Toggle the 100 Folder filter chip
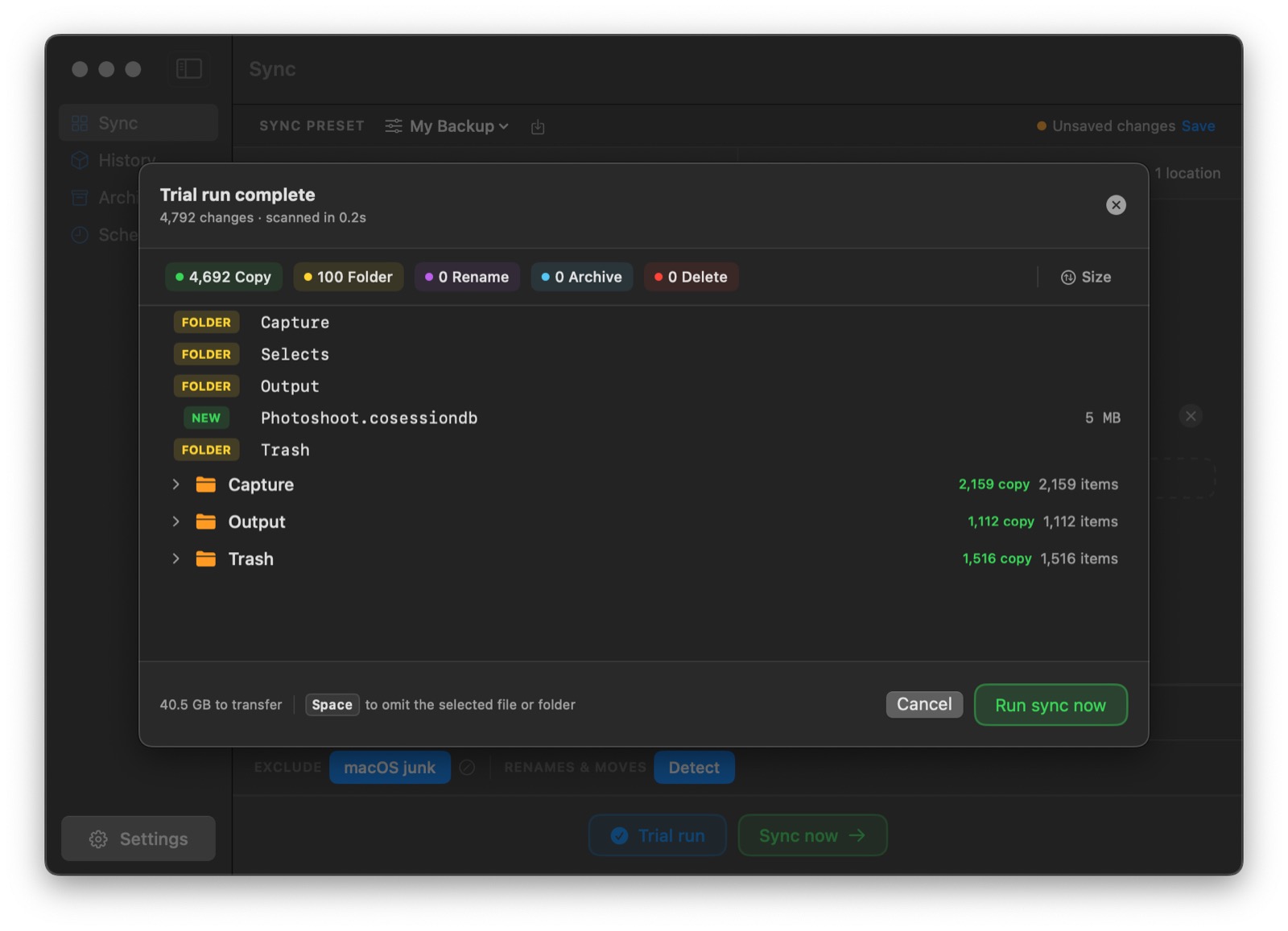 tap(348, 277)
